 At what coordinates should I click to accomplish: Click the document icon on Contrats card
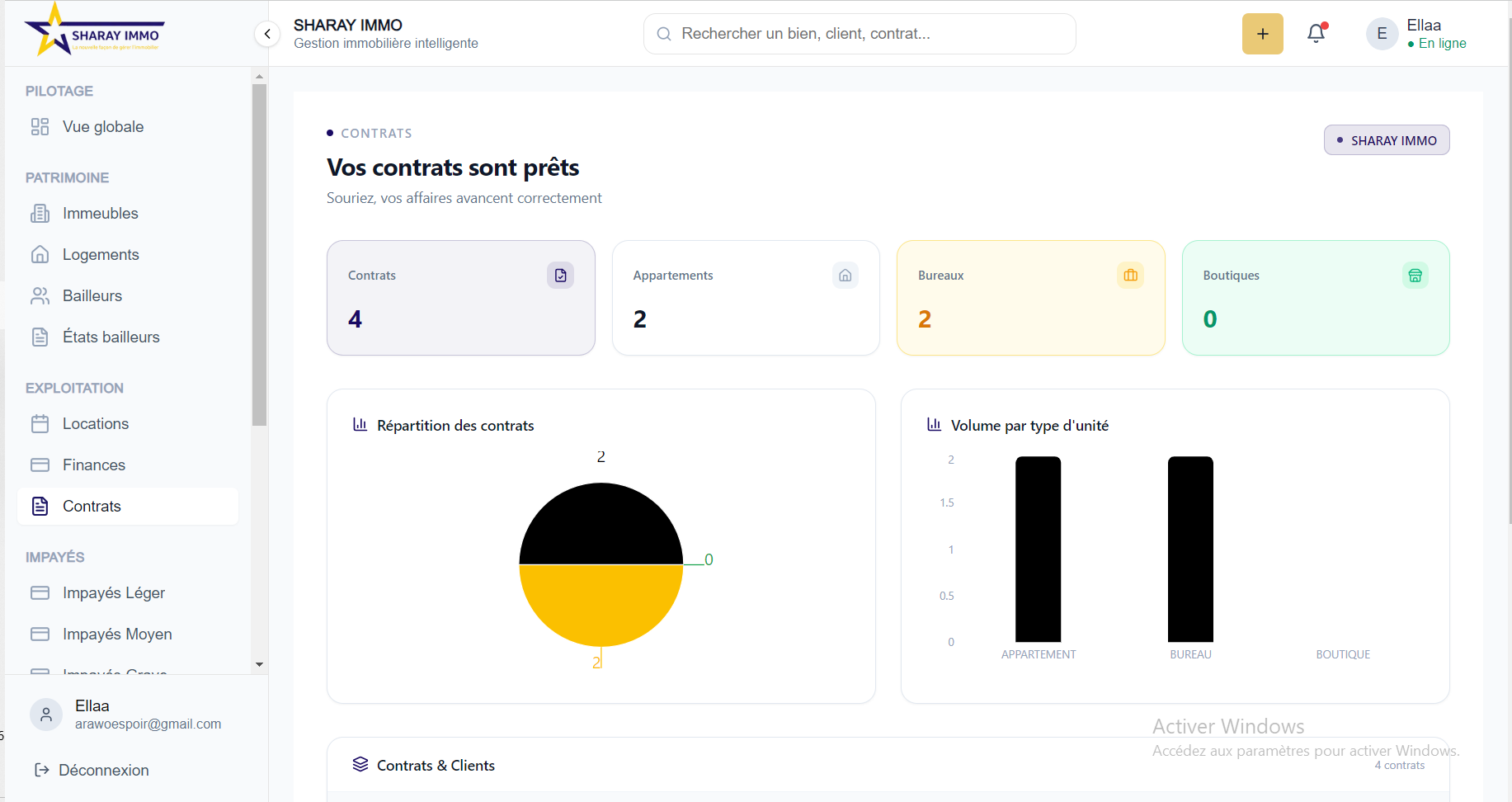tap(560, 276)
